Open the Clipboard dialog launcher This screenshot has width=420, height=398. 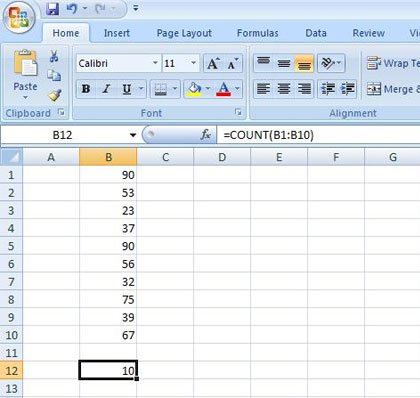coord(62,112)
